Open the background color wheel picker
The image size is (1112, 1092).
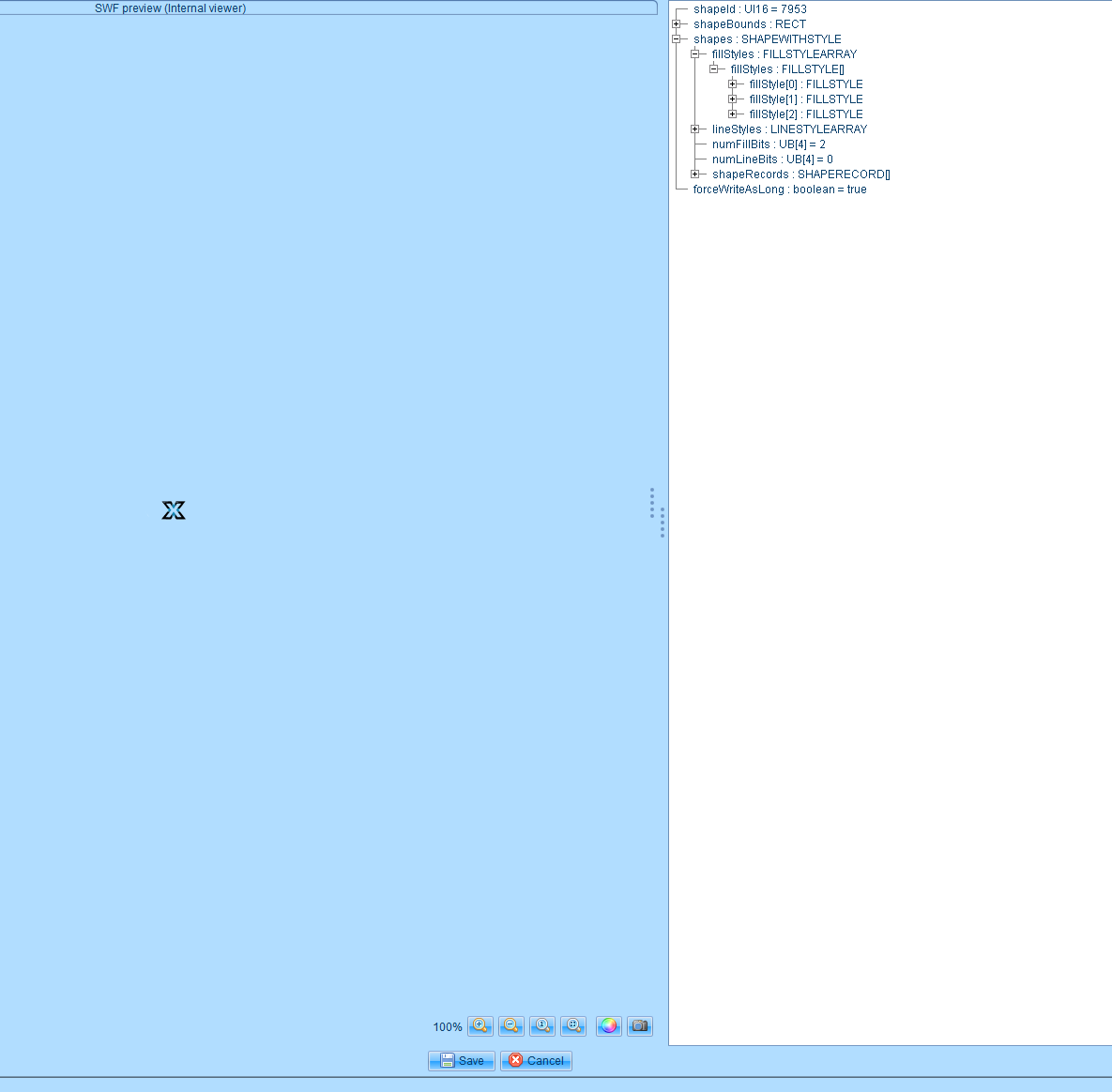coord(609,1025)
